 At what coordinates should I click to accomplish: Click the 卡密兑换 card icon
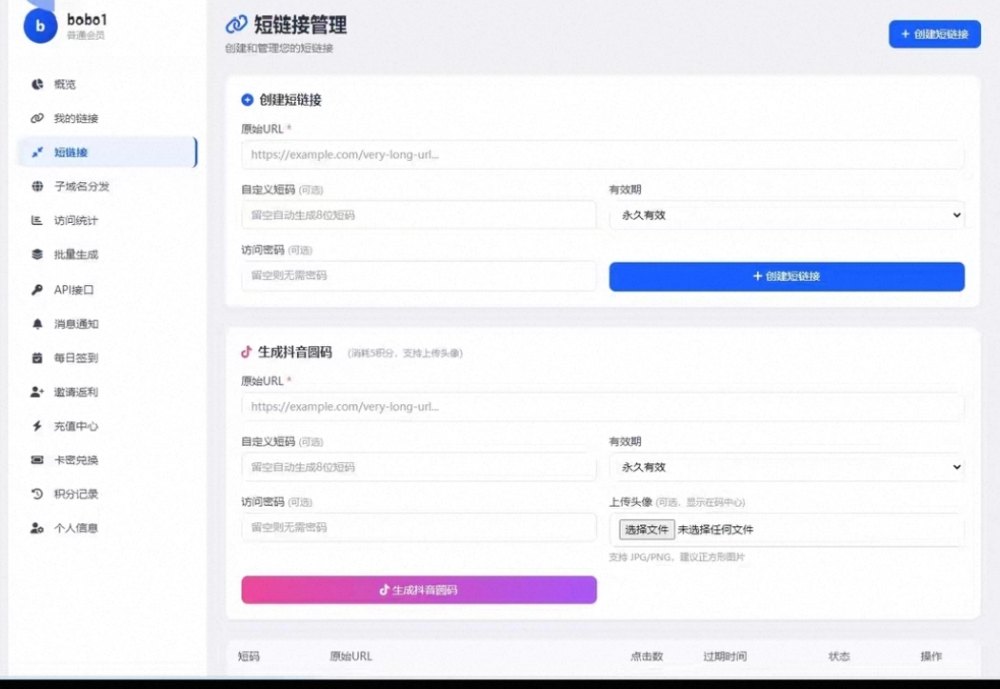37,459
